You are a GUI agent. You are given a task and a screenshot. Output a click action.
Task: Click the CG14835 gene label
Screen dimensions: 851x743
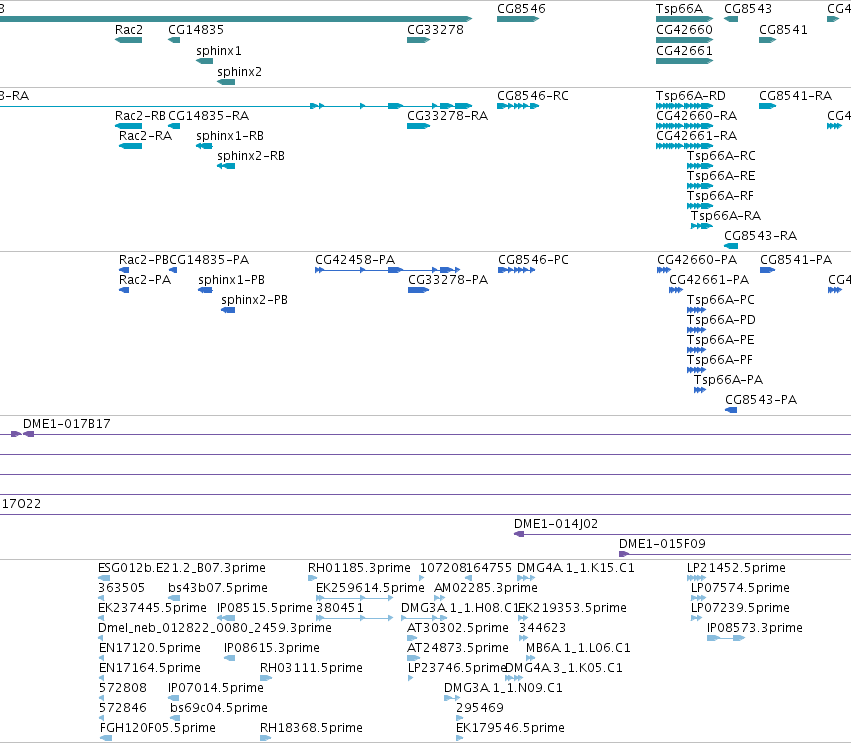[x=196, y=30]
